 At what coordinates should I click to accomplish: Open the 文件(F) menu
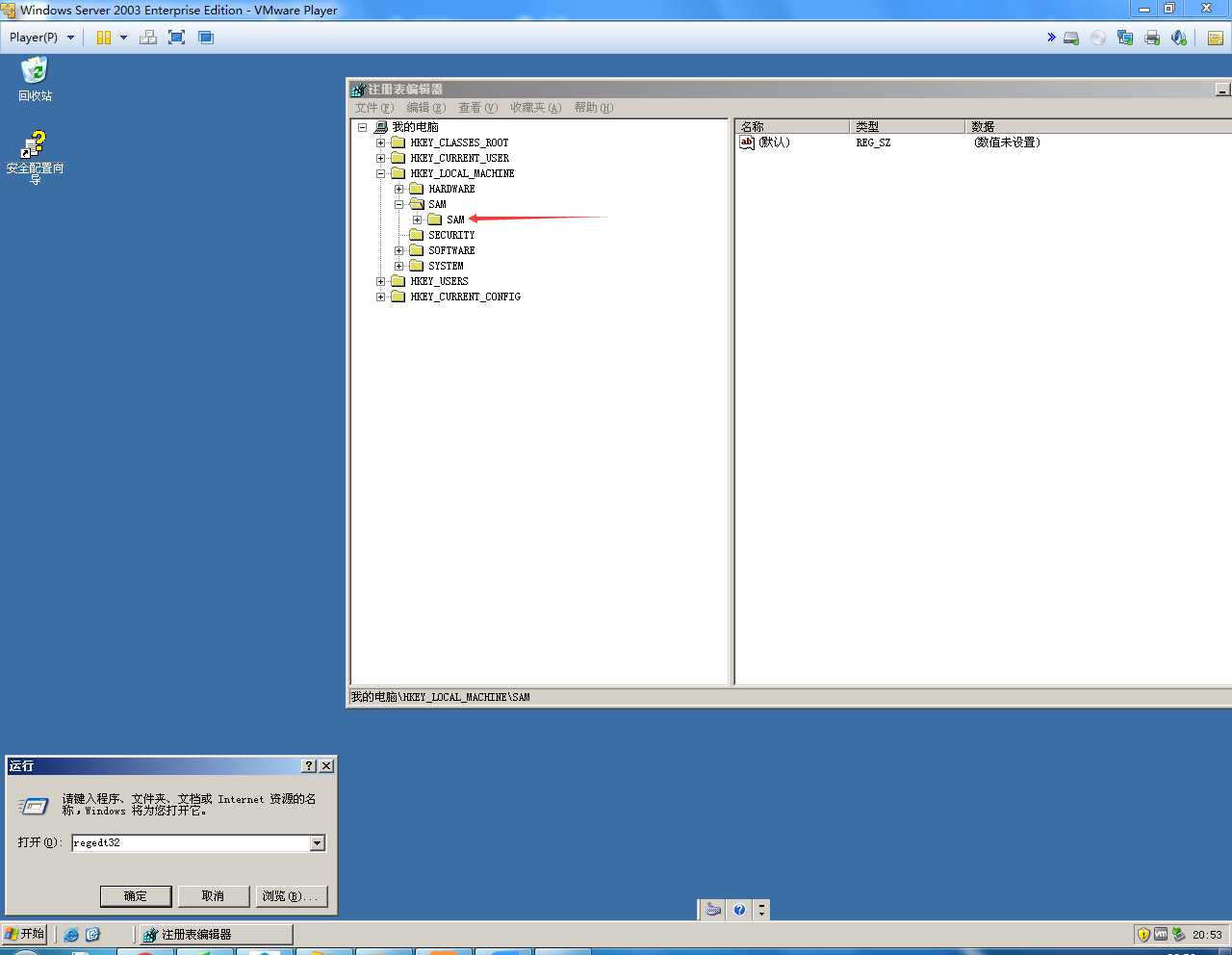(x=374, y=108)
